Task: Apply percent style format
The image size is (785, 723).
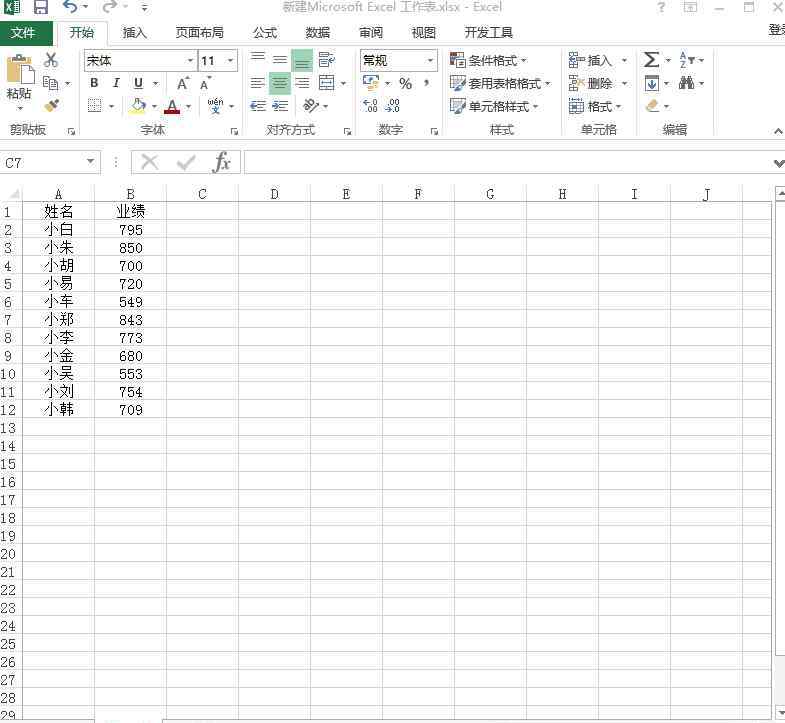Action: [406, 83]
